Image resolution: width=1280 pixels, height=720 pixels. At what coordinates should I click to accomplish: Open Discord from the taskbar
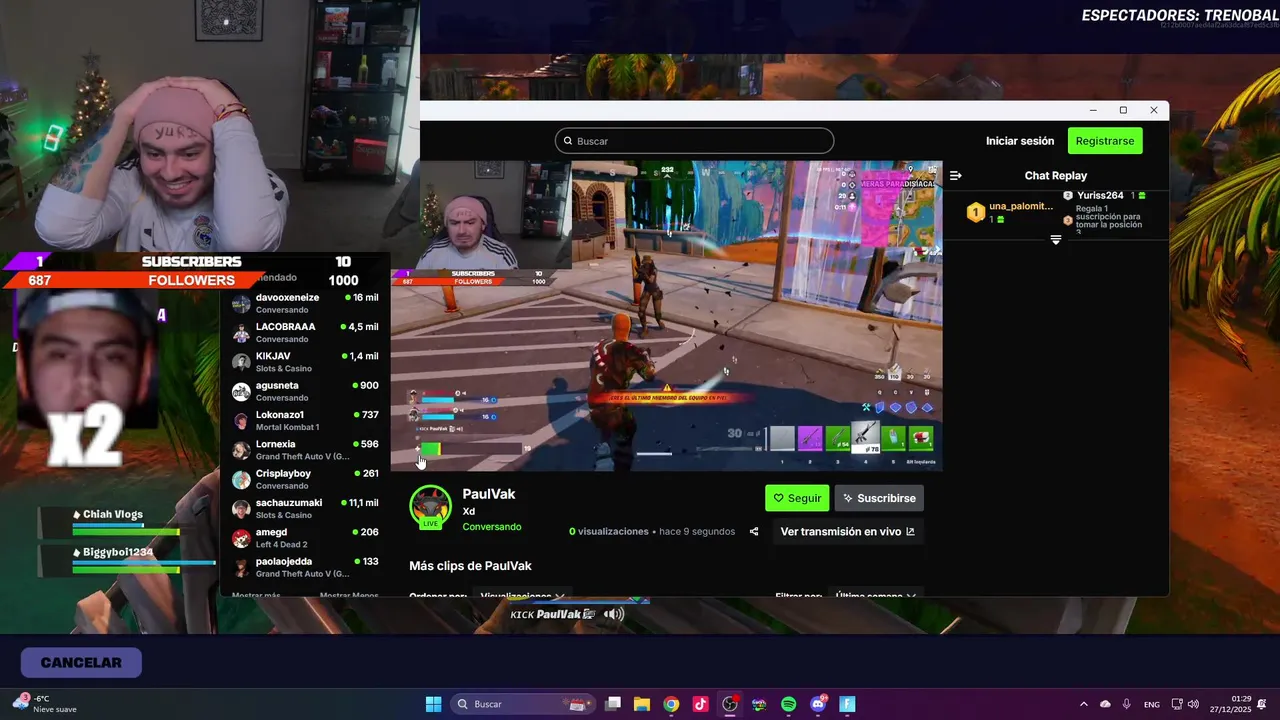click(x=818, y=704)
